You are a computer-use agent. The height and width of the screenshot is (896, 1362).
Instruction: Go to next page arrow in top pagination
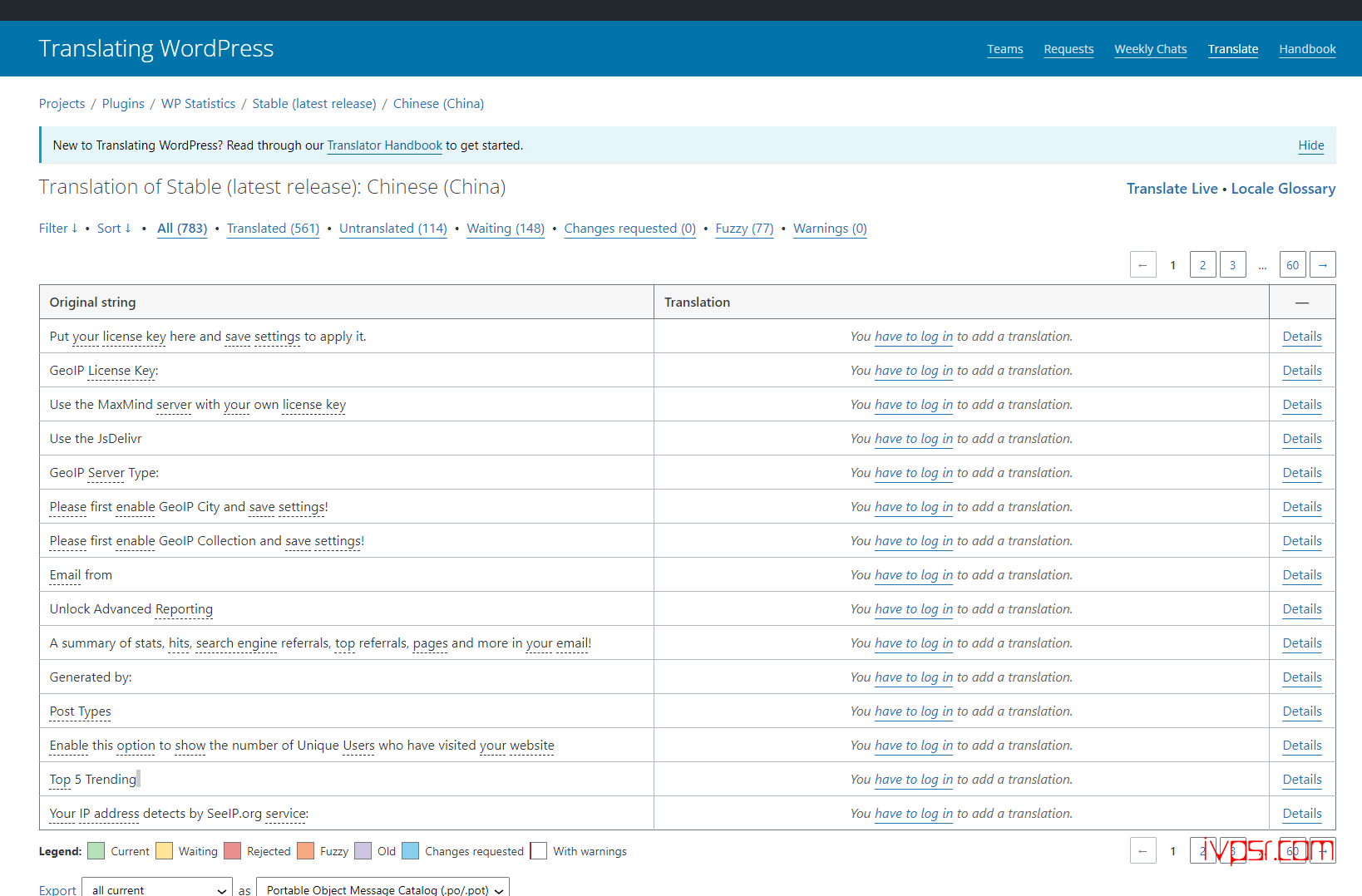coord(1322,265)
